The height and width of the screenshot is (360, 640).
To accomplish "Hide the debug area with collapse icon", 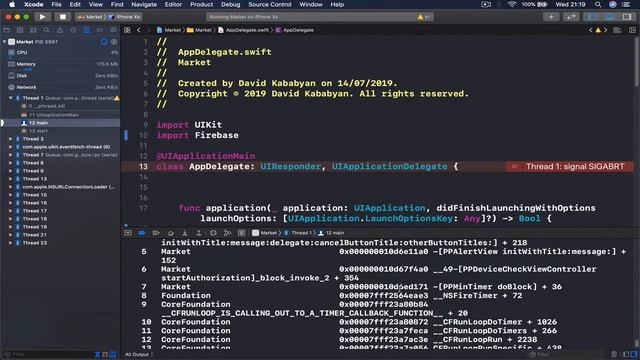I will [x=128, y=233].
